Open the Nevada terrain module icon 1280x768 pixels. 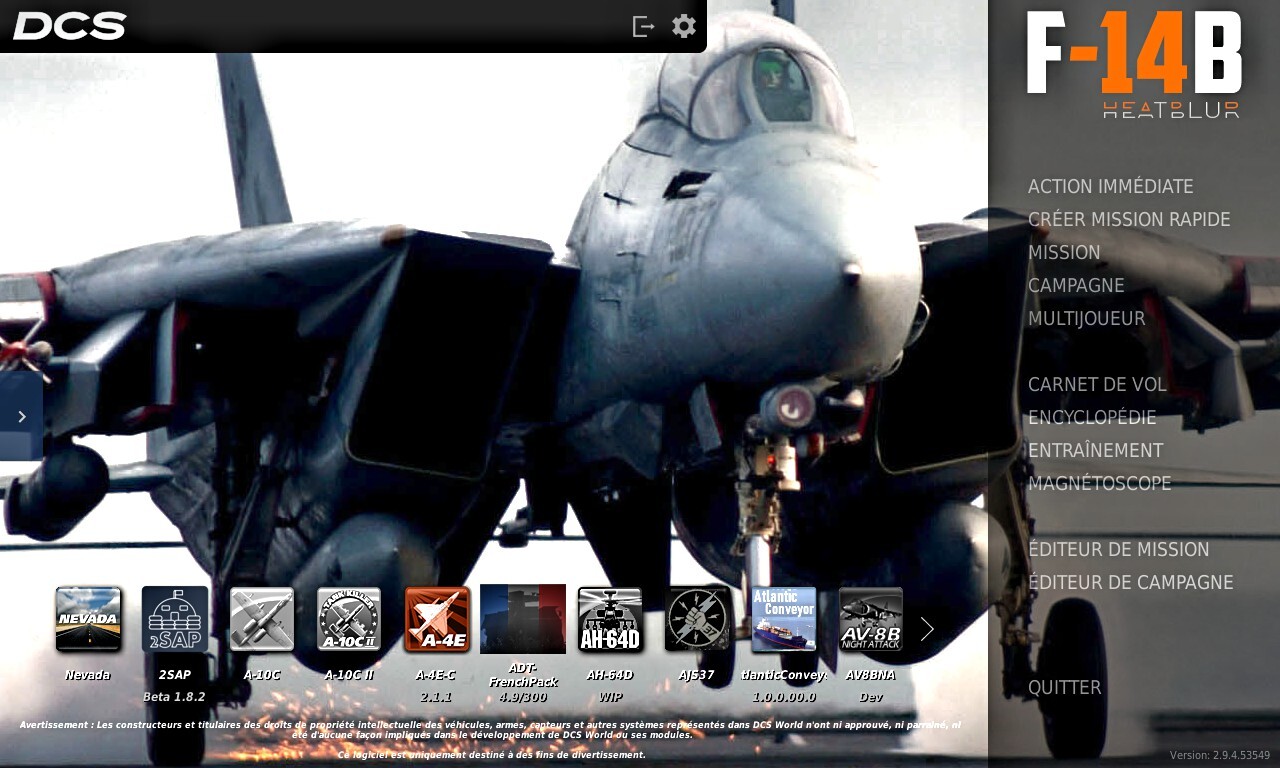coord(88,619)
